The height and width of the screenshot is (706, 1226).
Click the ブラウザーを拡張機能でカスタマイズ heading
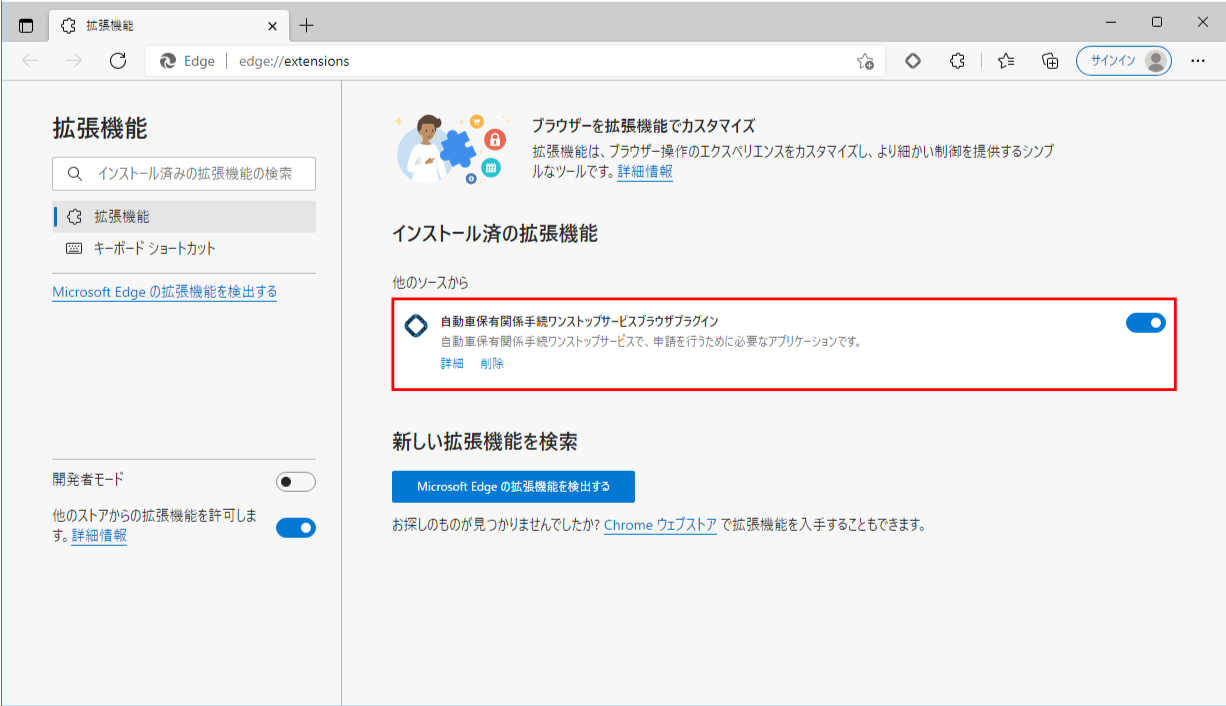point(643,126)
